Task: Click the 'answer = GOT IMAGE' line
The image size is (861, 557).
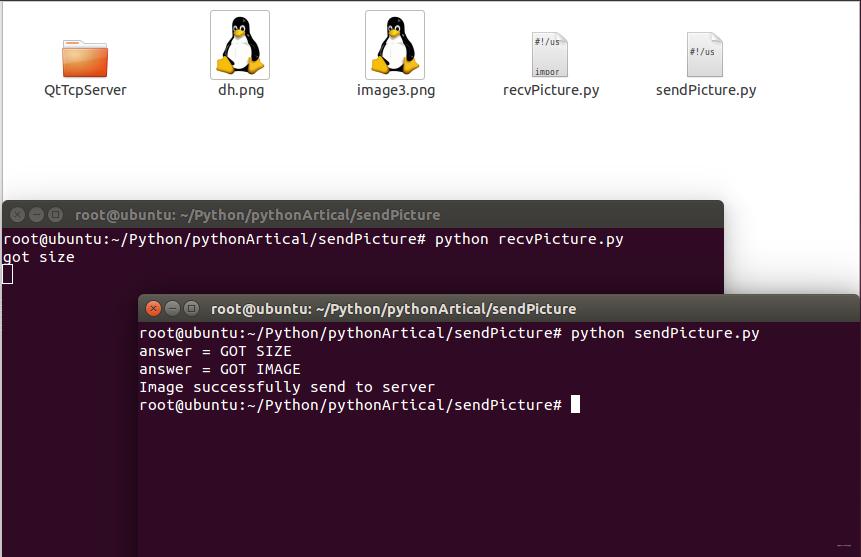Action: 220,369
